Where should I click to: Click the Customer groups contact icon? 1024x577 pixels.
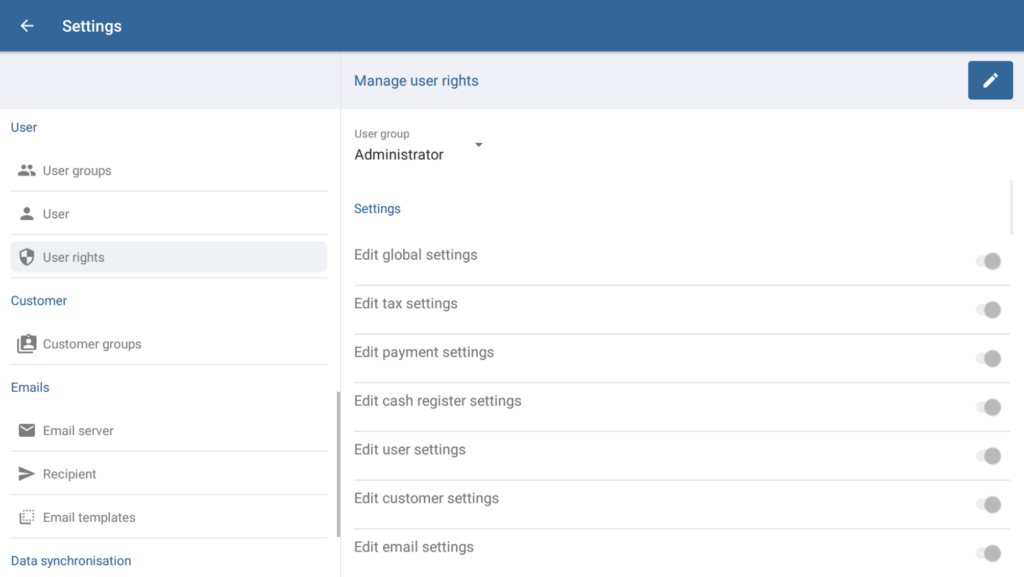(x=27, y=344)
